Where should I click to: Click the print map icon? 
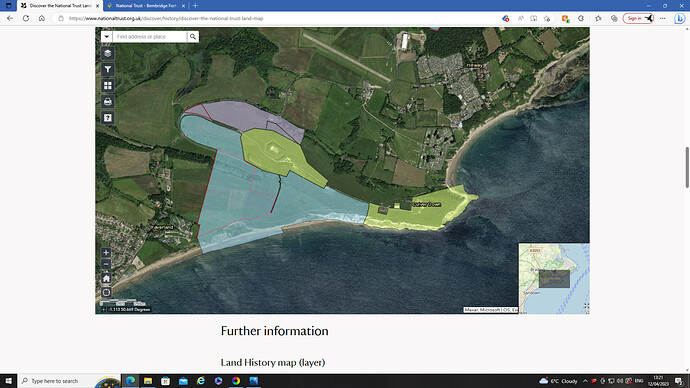107,102
